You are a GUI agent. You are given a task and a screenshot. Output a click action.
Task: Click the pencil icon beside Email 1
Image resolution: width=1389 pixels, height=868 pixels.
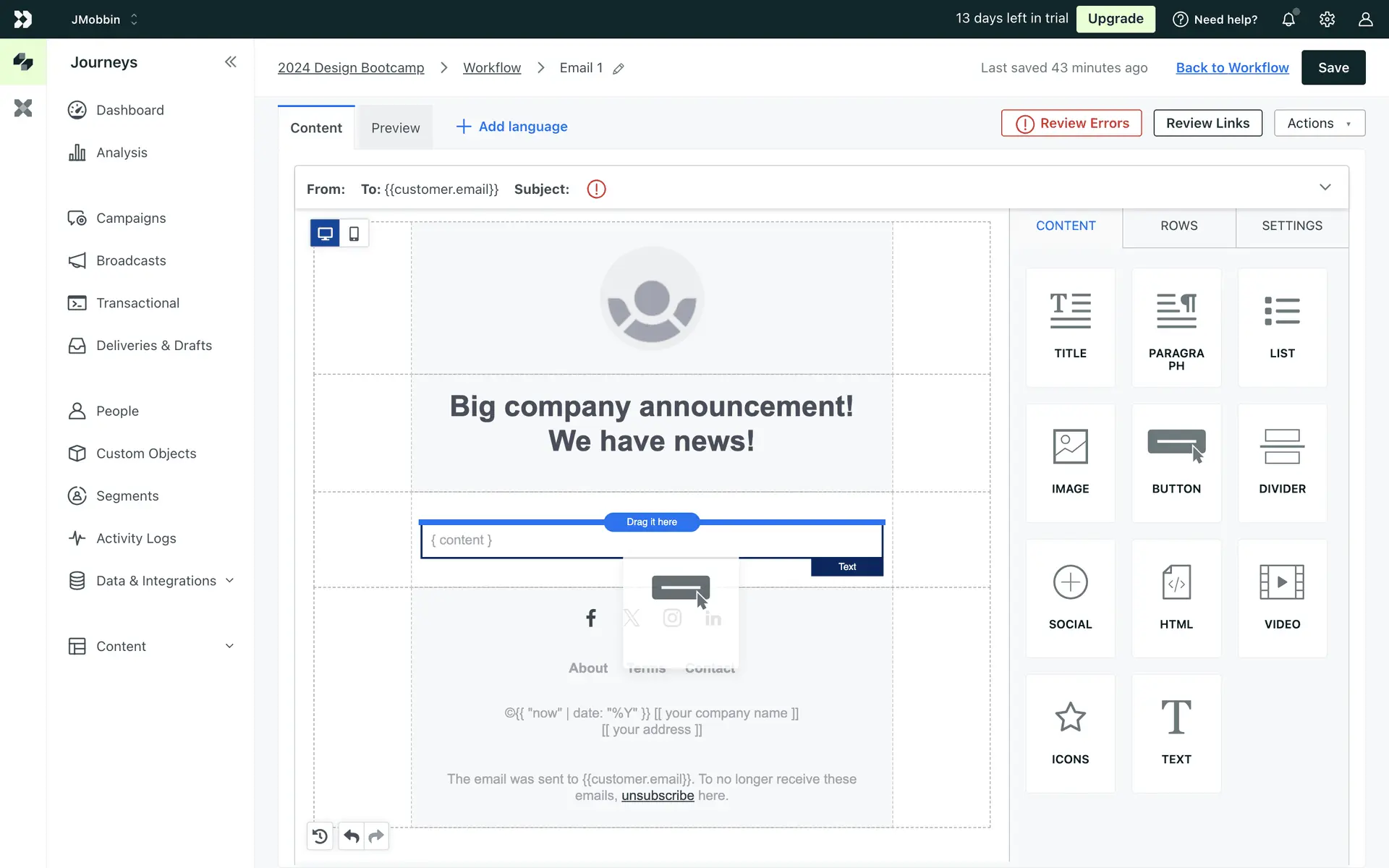pyautogui.click(x=619, y=69)
